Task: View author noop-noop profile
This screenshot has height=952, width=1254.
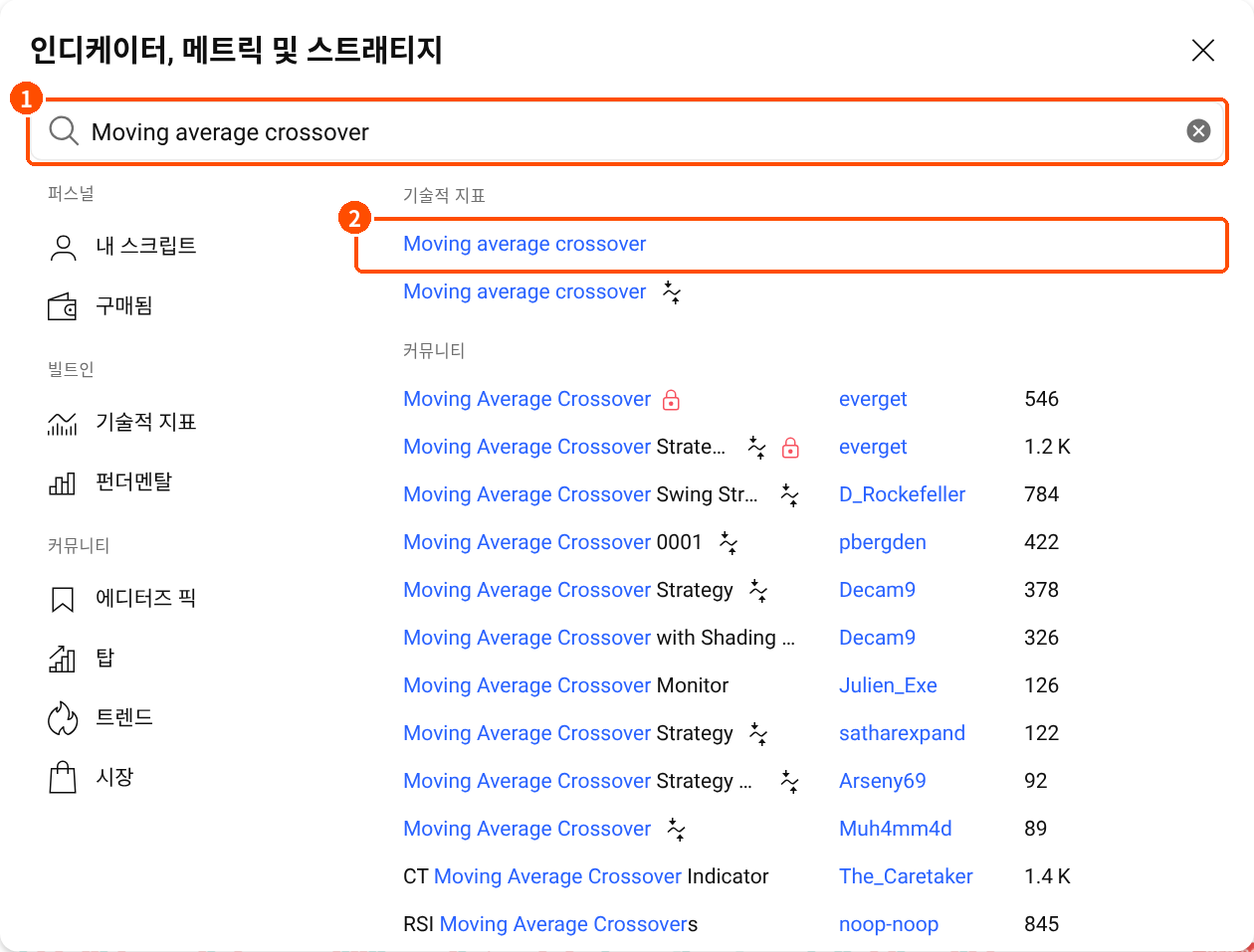Action: (x=889, y=924)
